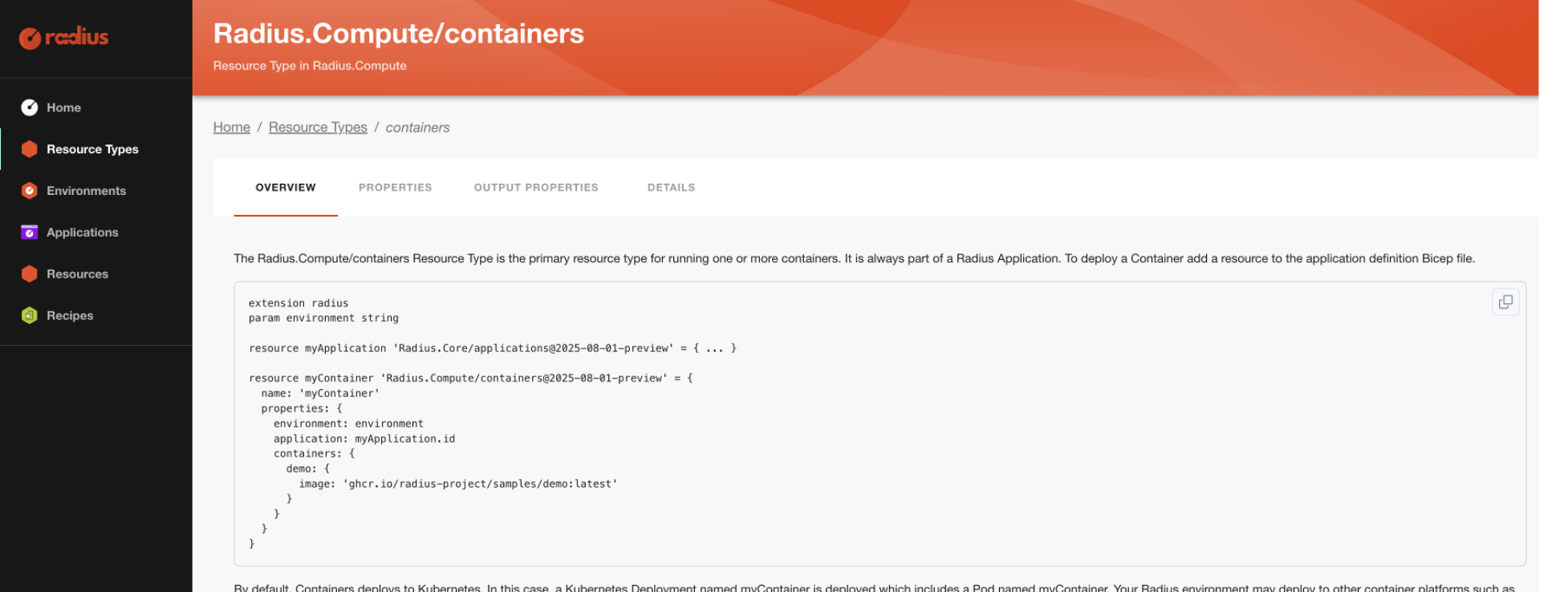Screen dimensions: 1568x592
Task: Follow the Home breadcrumb link
Action: [231, 128]
